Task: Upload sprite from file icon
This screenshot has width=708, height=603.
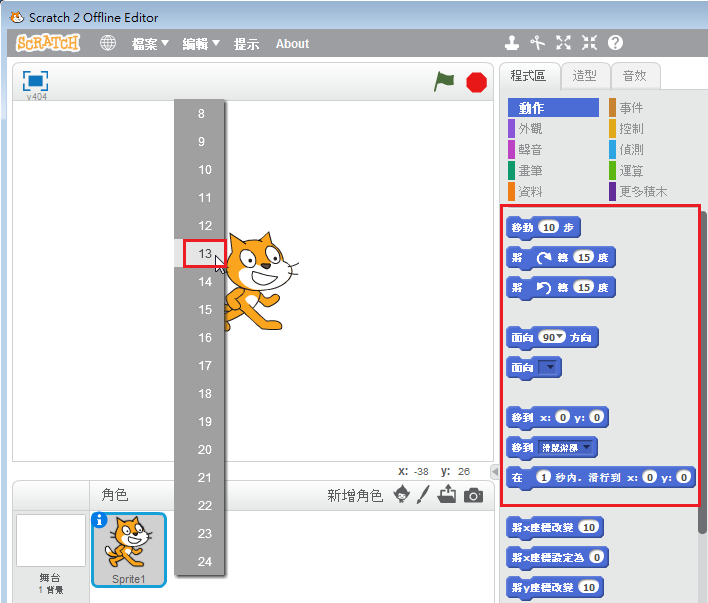Action: pyautogui.click(x=447, y=494)
